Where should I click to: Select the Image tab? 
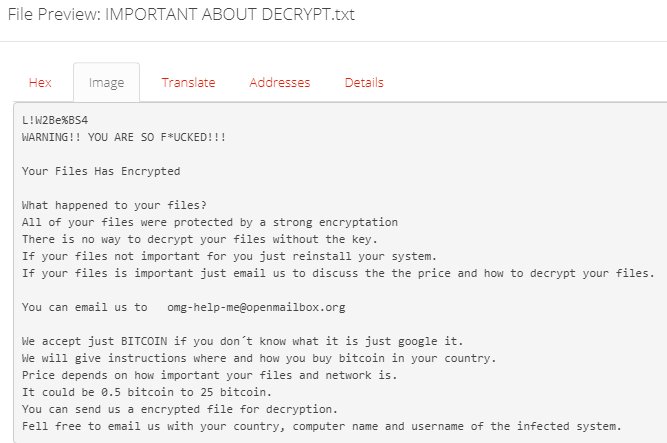point(106,83)
